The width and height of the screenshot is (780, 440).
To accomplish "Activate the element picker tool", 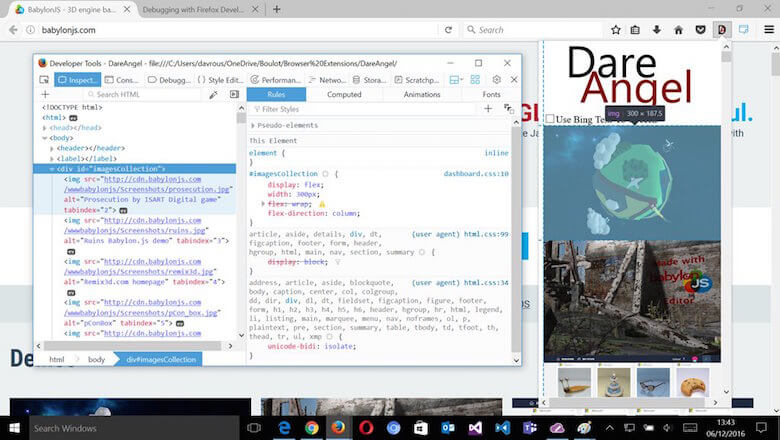I will coord(43,79).
